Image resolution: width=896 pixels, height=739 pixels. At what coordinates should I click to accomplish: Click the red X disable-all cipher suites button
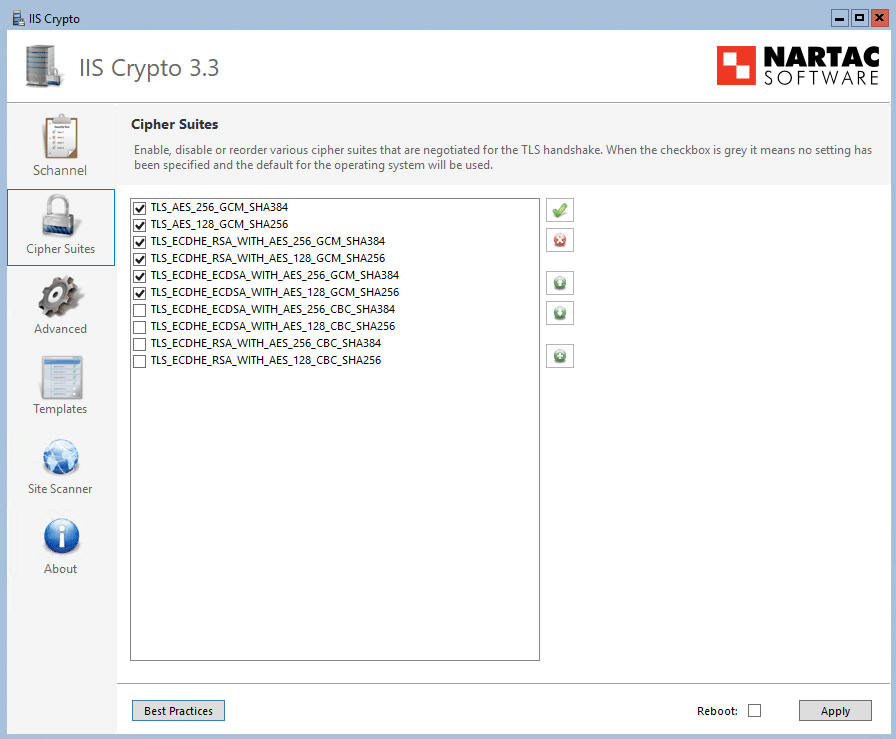[559, 240]
